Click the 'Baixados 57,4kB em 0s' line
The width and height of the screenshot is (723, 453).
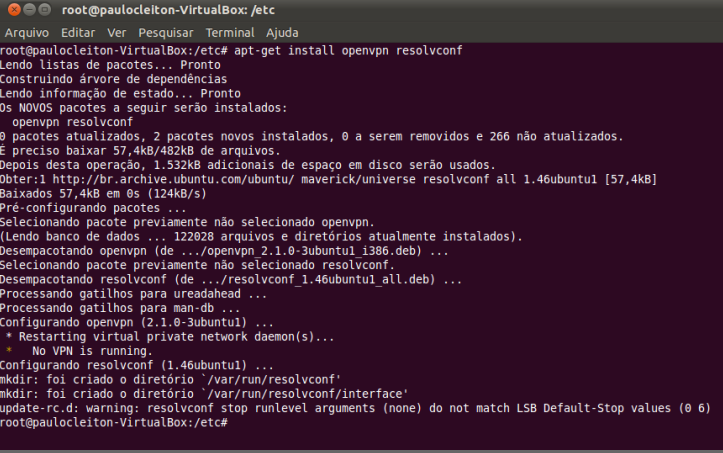[102, 193]
